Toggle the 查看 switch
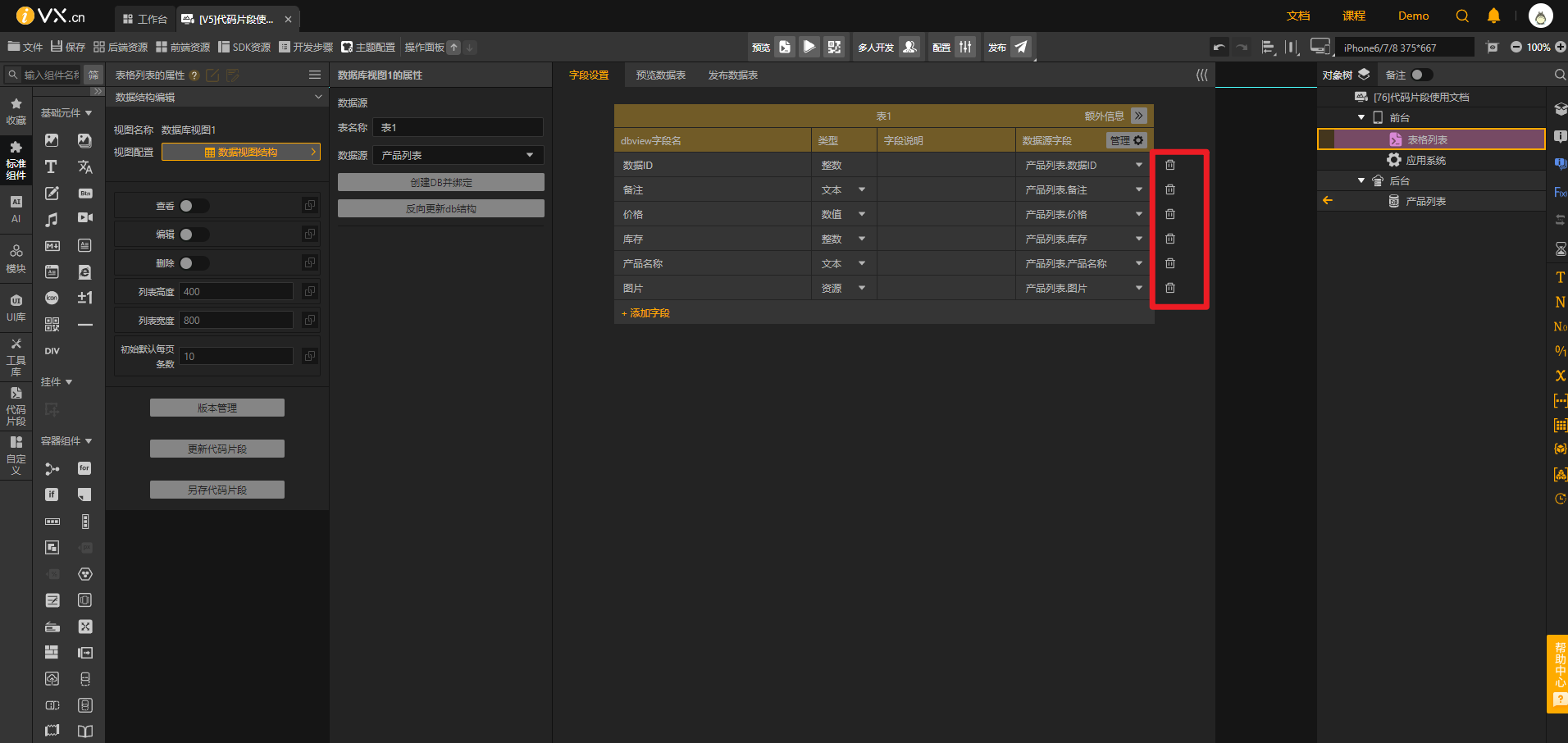This screenshot has height=743, width=1568. [x=194, y=206]
